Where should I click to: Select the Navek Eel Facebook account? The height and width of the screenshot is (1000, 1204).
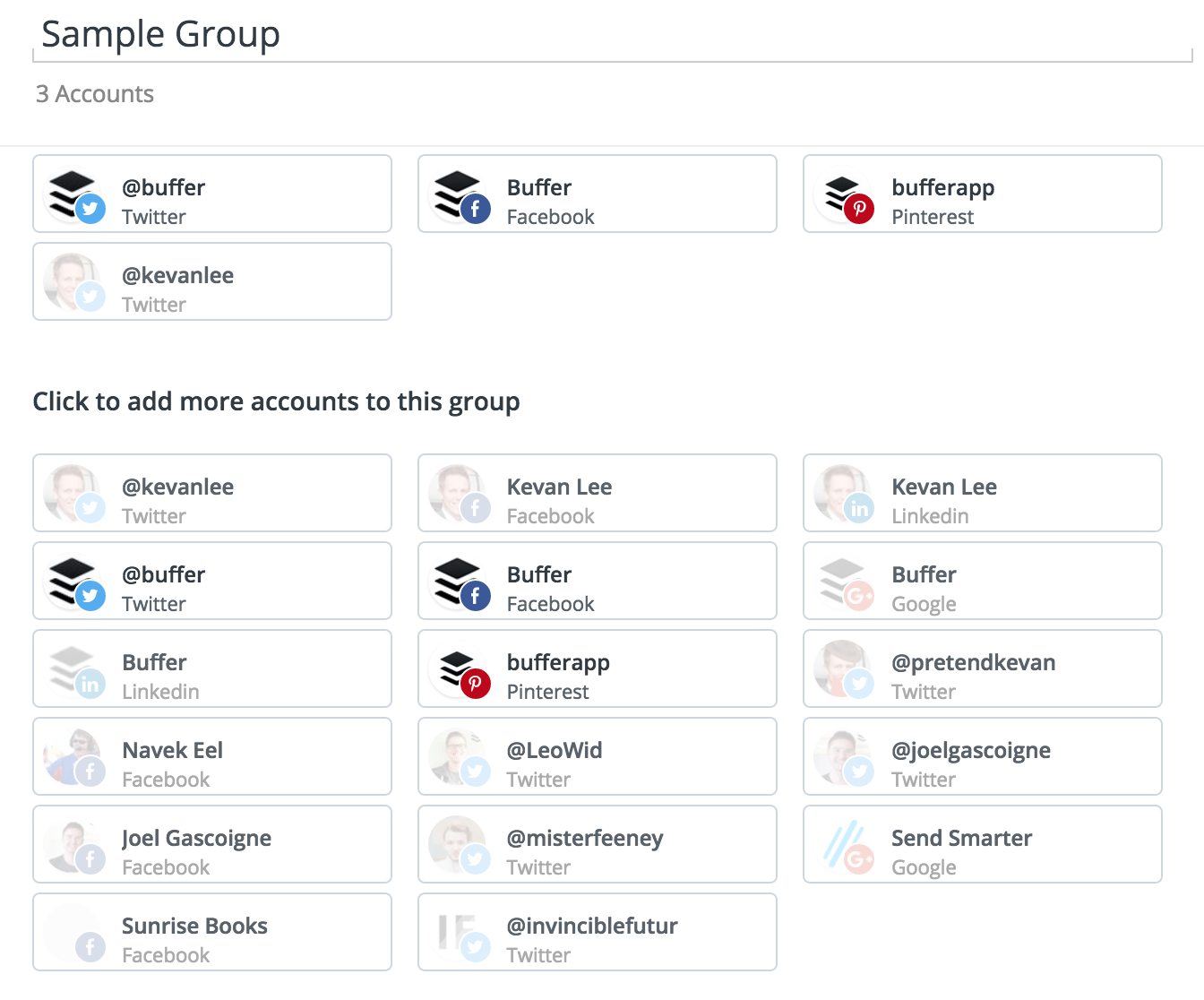pyautogui.click(x=211, y=756)
